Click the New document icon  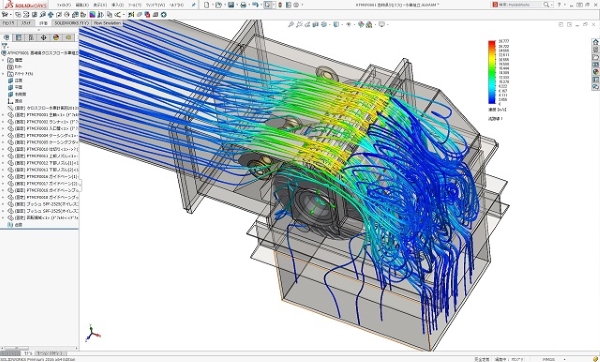tap(207, 5)
